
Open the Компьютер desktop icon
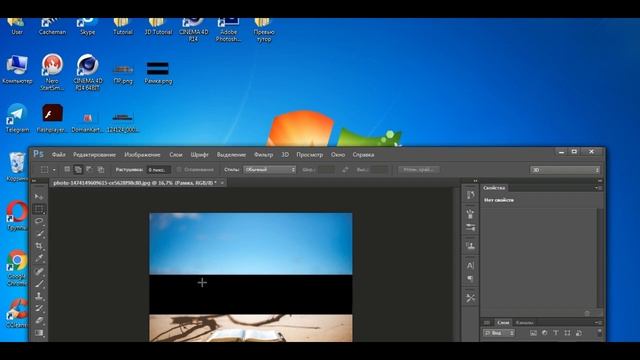tap(17, 70)
